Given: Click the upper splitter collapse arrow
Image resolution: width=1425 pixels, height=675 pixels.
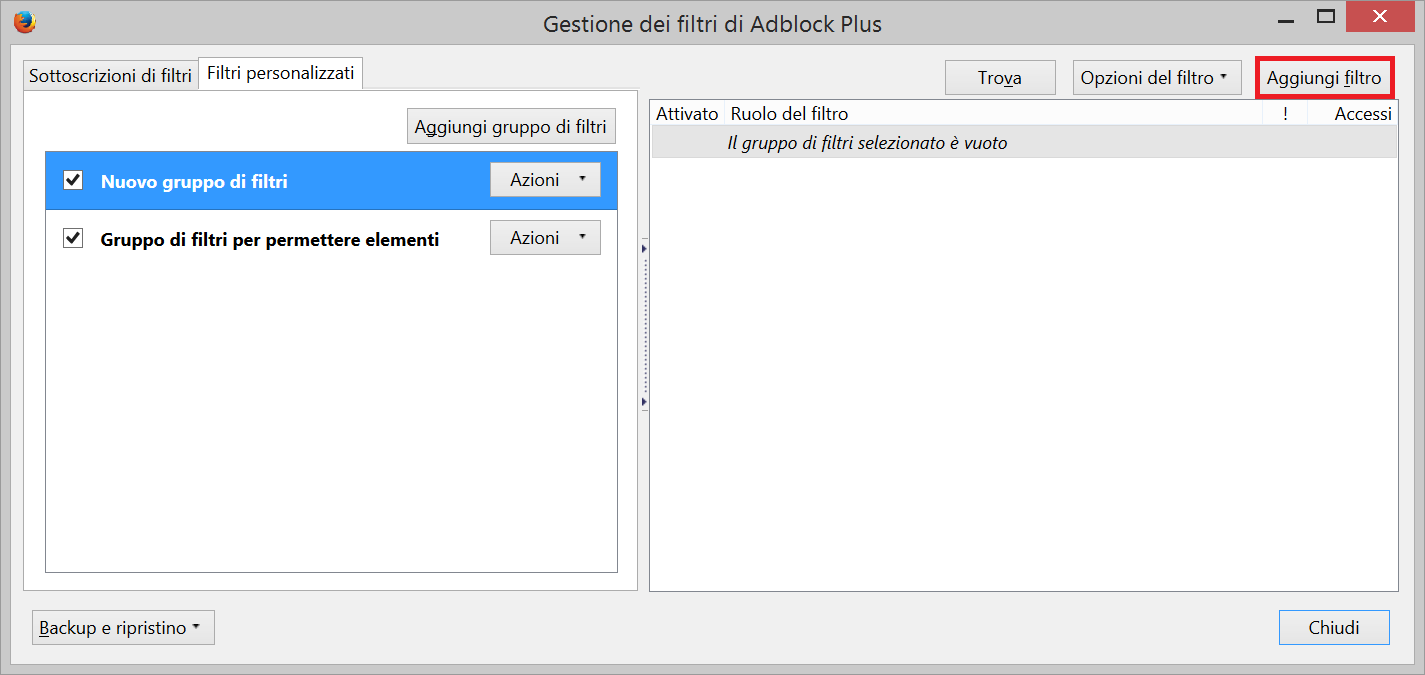Looking at the screenshot, I should (644, 245).
